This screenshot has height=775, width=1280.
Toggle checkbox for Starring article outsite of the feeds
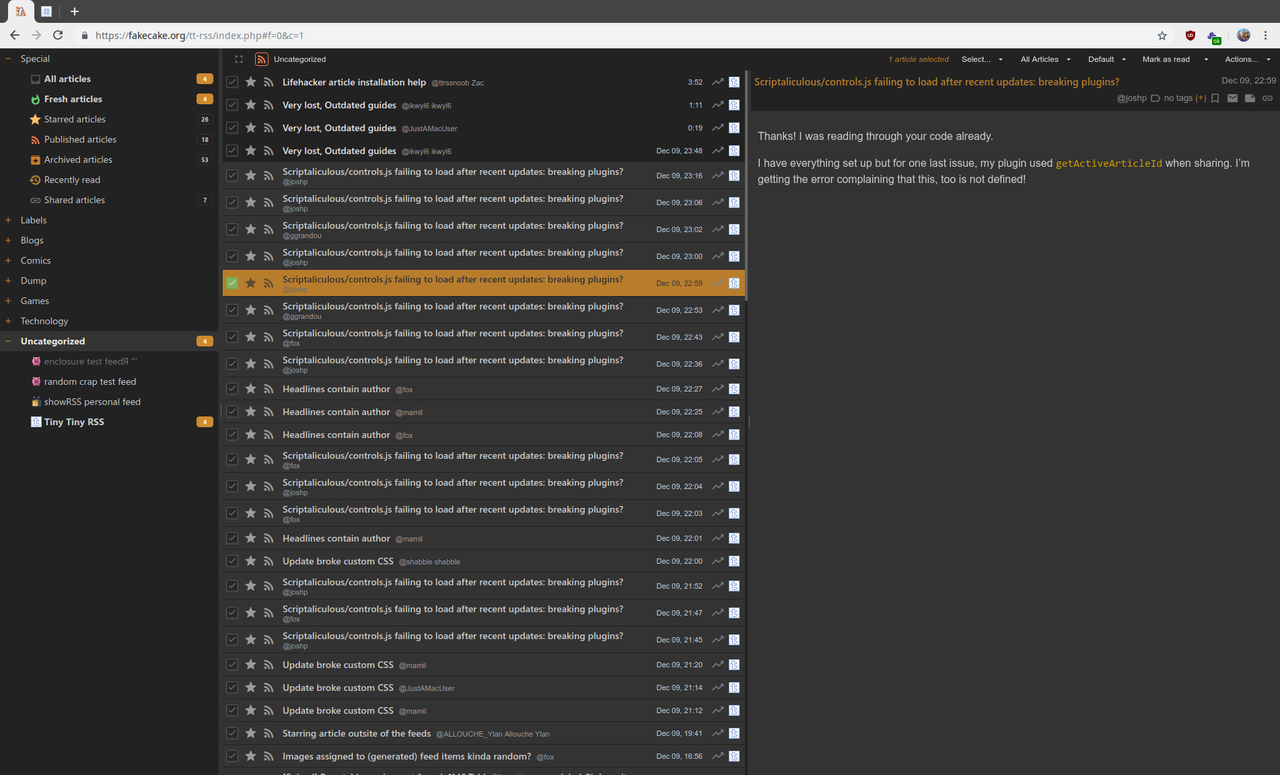click(232, 733)
